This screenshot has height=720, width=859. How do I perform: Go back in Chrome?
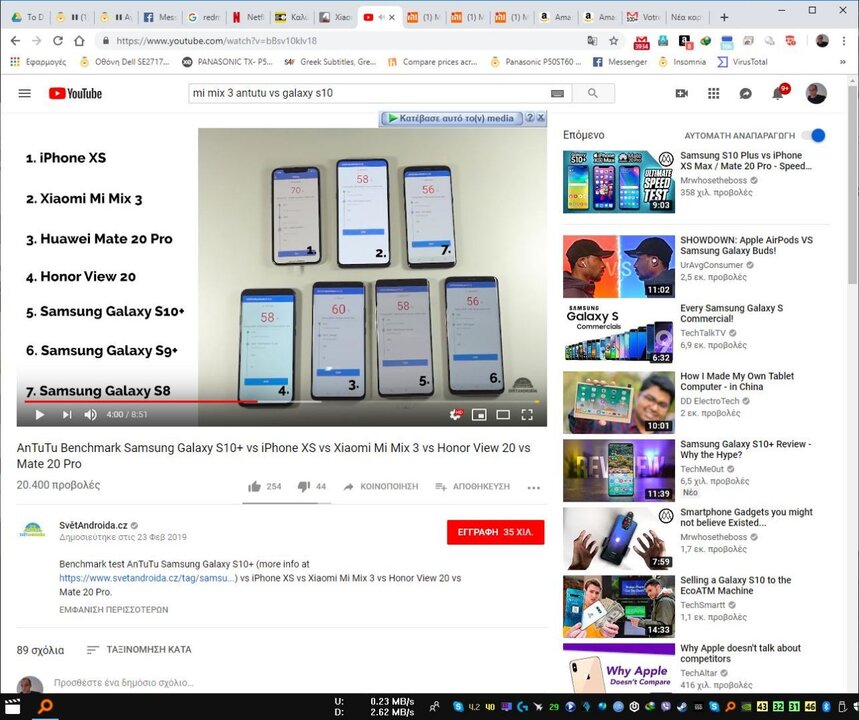coord(15,41)
